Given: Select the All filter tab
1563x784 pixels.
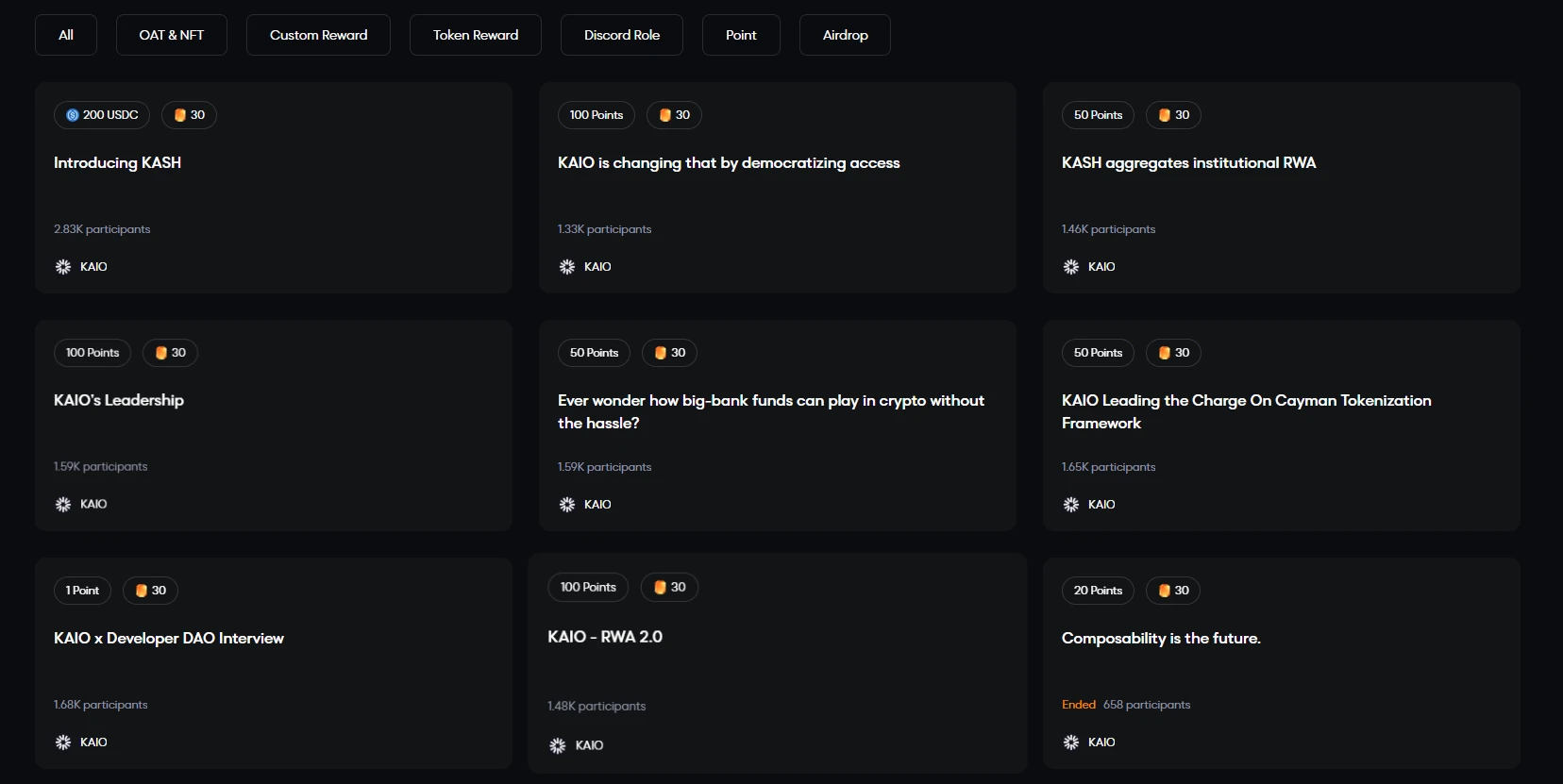Looking at the screenshot, I should pos(66,35).
